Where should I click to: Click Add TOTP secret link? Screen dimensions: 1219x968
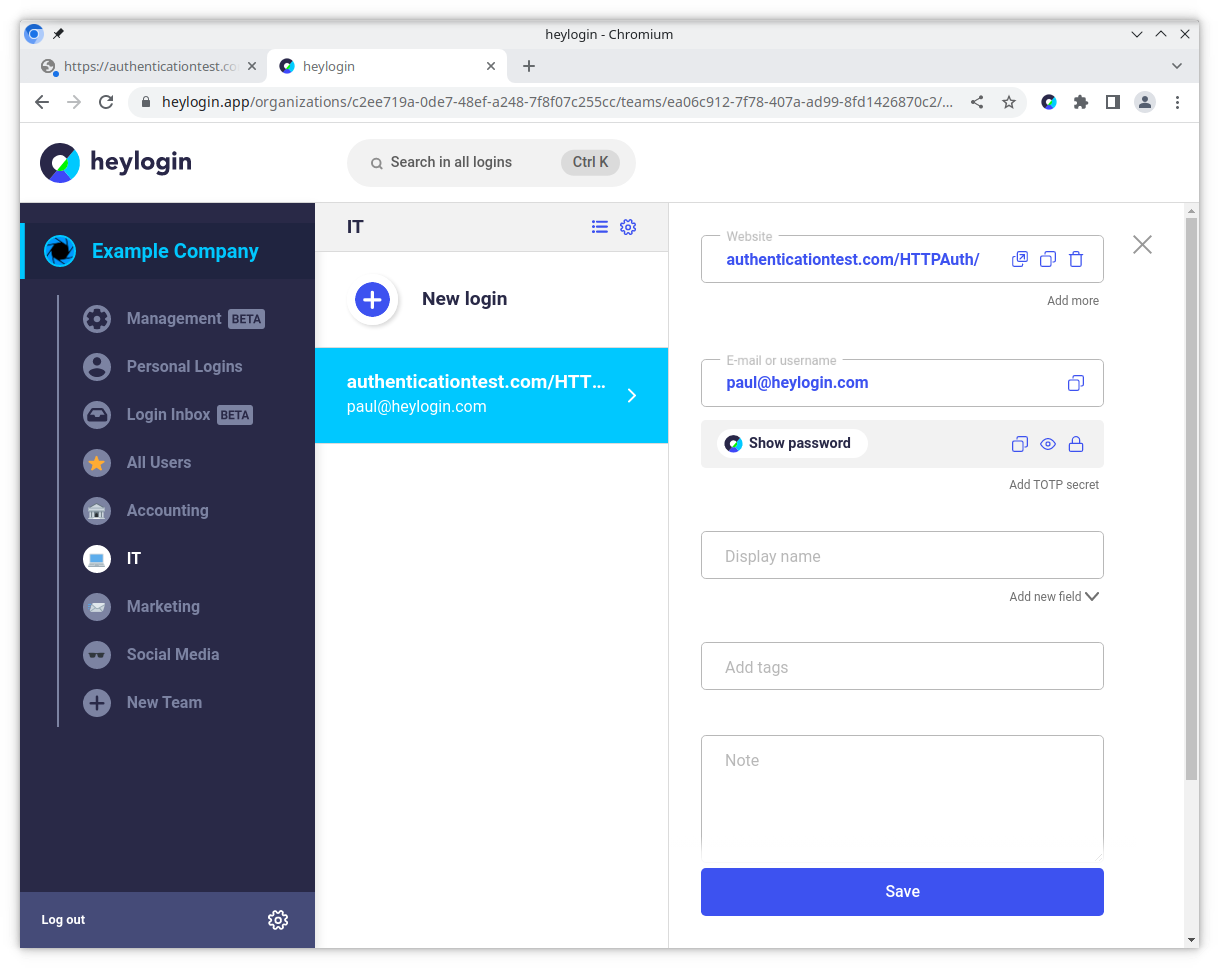(1054, 485)
